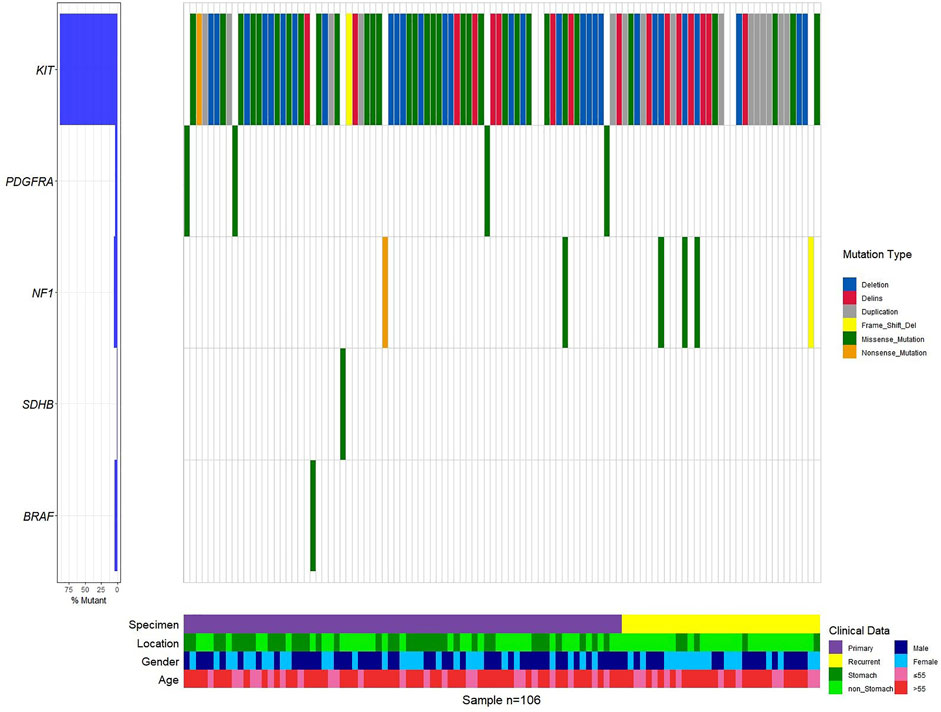
Task: Click the dark green Stomach legend swatch
Action: (x=835, y=675)
